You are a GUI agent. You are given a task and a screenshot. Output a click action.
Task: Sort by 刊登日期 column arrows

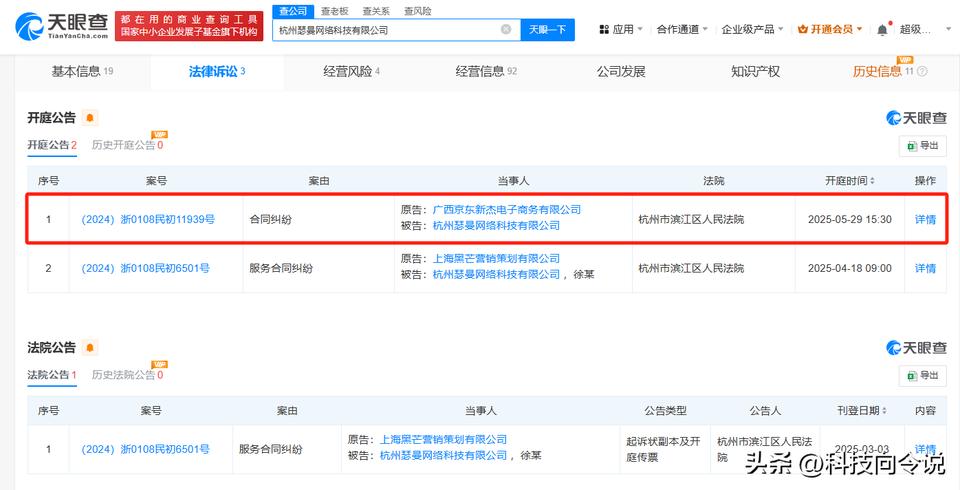click(x=884, y=410)
